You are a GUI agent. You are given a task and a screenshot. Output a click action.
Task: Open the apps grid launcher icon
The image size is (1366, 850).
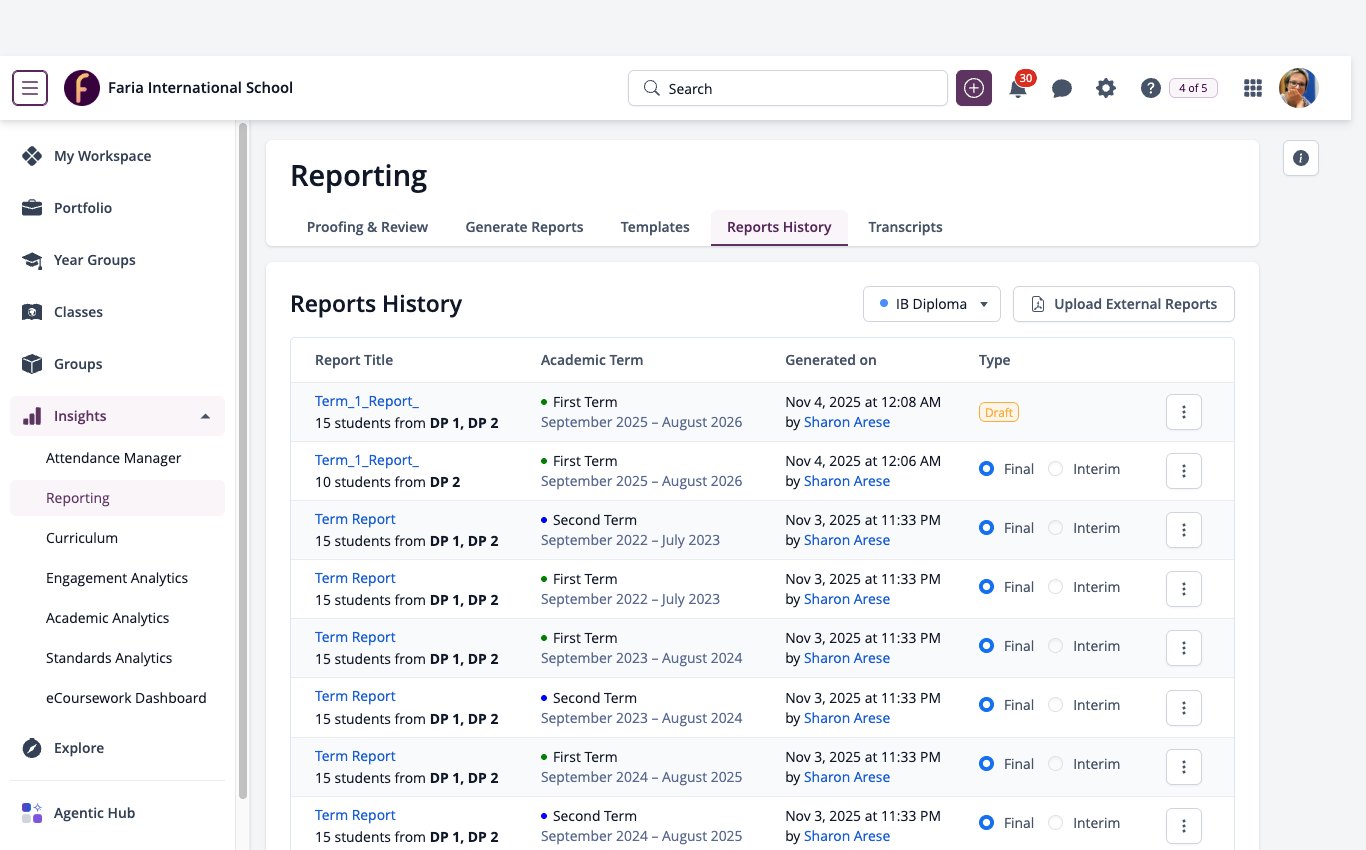point(1252,88)
